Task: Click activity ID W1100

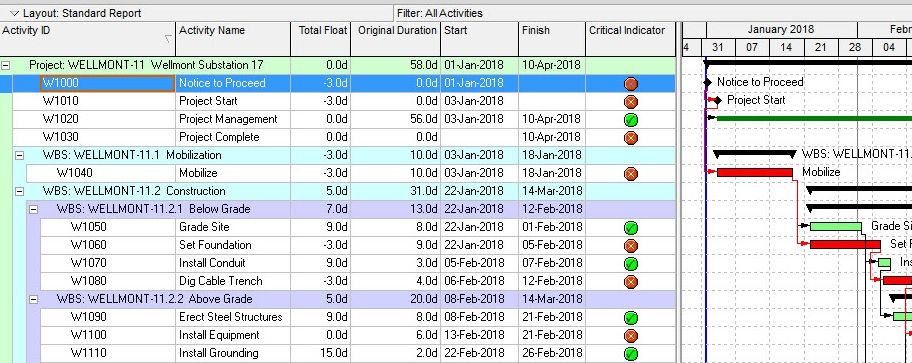Action: click(x=88, y=335)
